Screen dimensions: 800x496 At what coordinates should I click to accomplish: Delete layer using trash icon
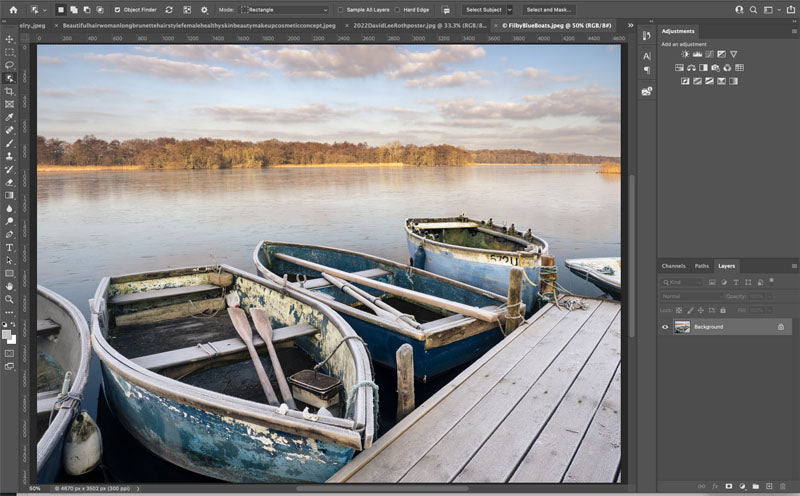point(784,487)
